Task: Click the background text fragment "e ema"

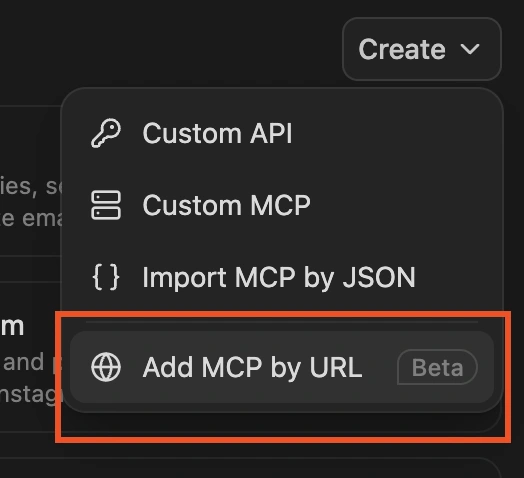Action: (x=31, y=218)
